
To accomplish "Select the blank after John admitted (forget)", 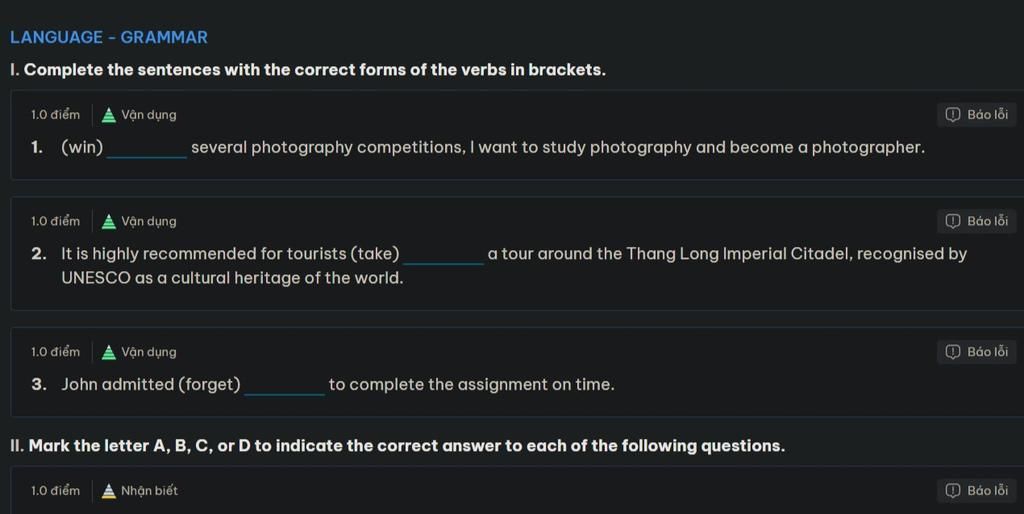I will coord(285,385).
